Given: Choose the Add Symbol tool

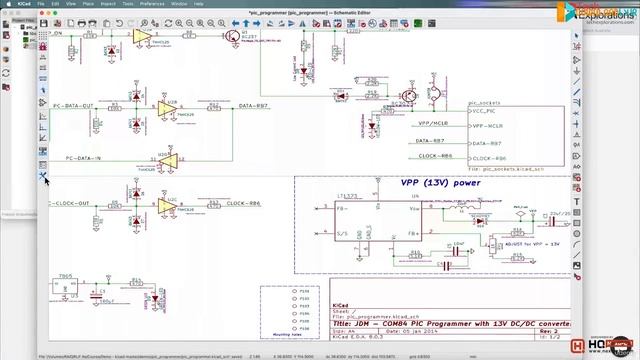Looking at the screenshot, I should 576,60.
